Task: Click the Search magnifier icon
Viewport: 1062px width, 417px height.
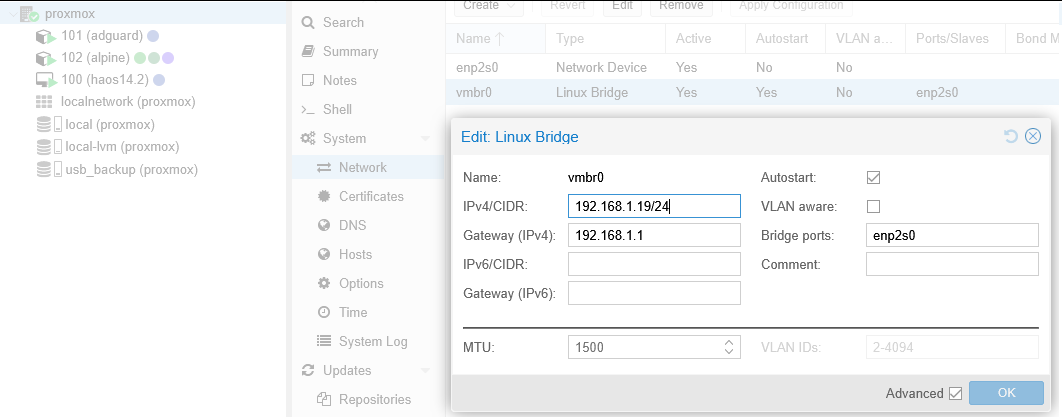Action: [x=308, y=22]
